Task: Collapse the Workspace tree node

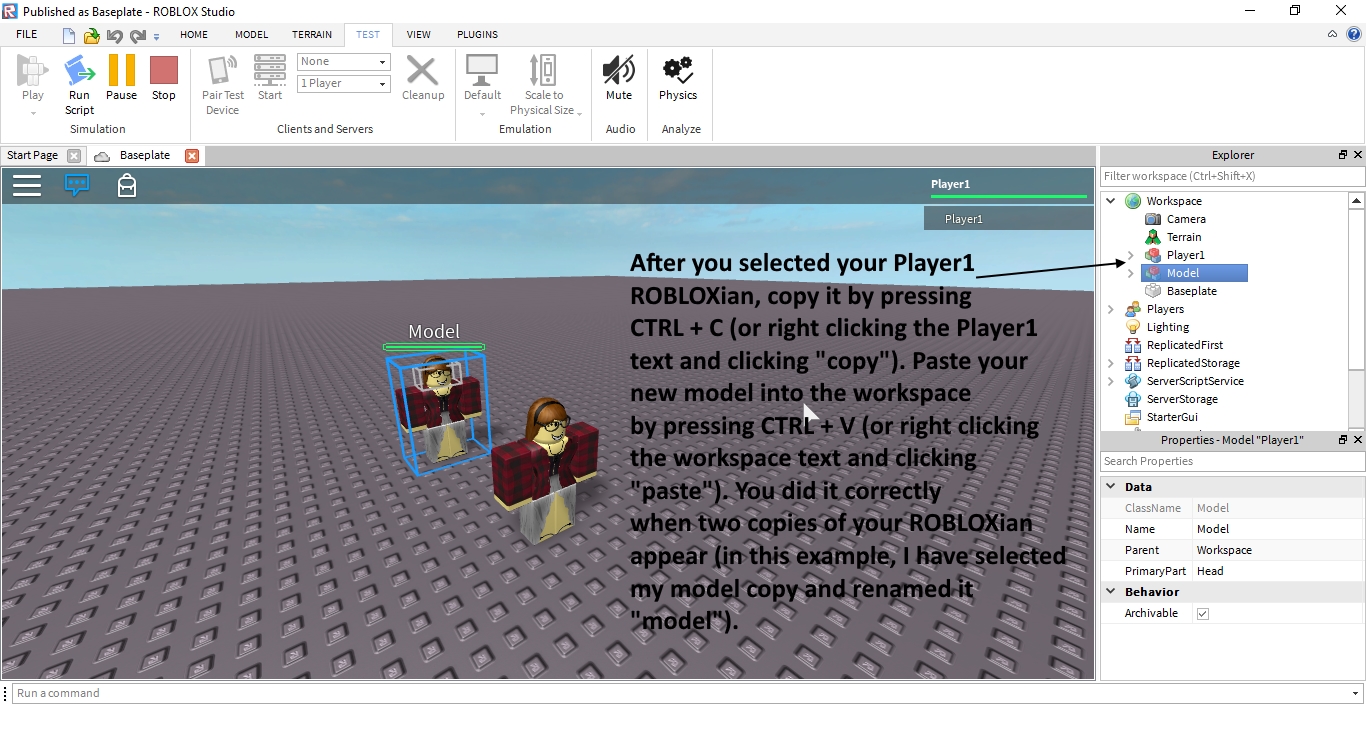Action: tap(1111, 201)
